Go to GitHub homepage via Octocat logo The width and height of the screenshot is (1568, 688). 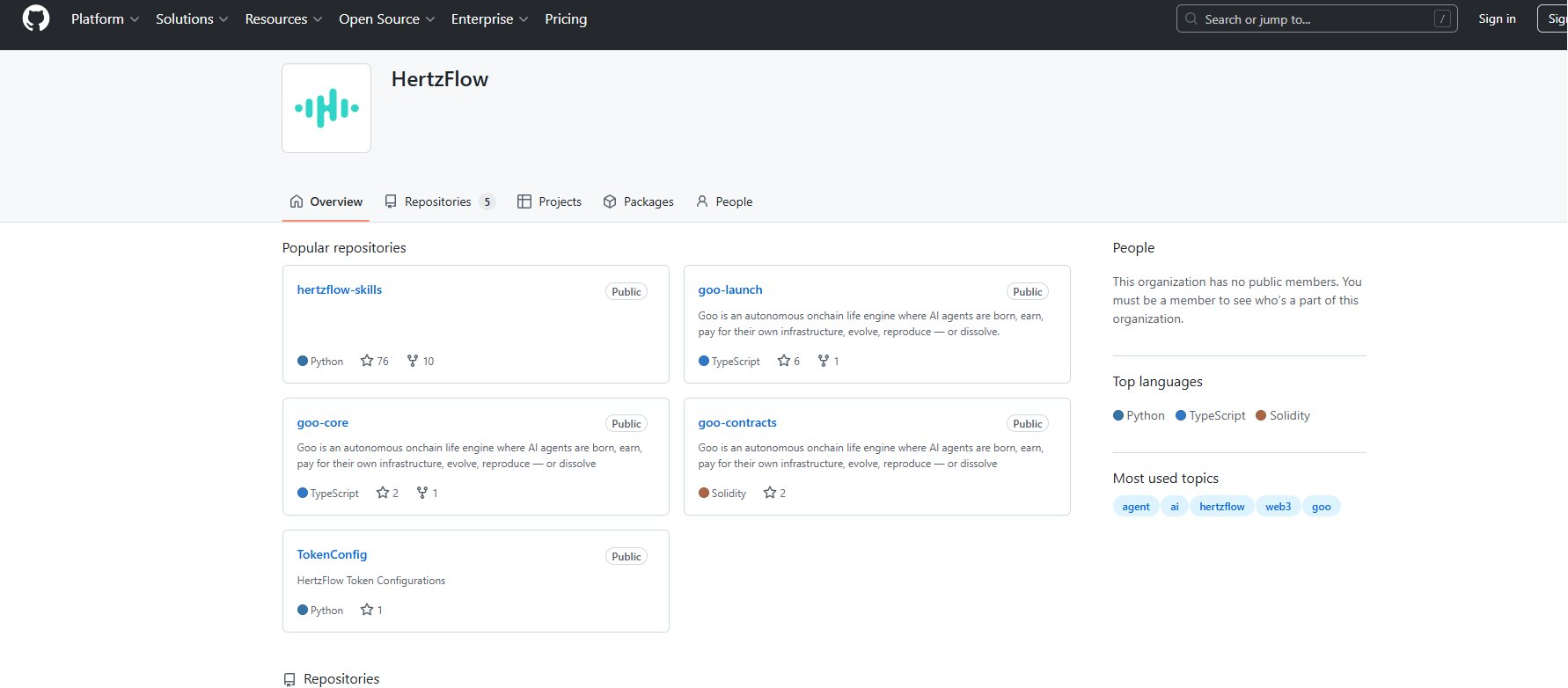[x=36, y=18]
